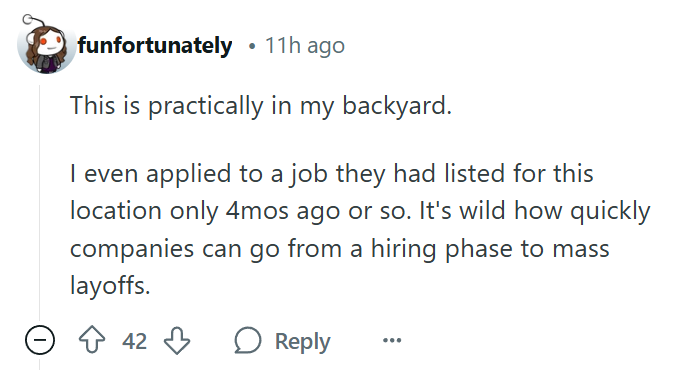
Task: Select the sentence 'This is practically in my backyard.'
Action: coord(261,105)
